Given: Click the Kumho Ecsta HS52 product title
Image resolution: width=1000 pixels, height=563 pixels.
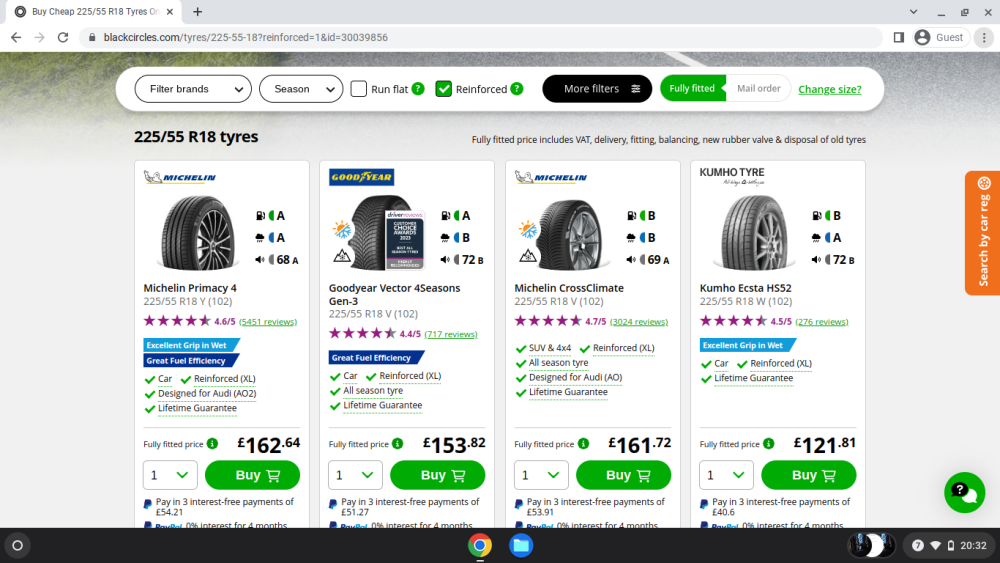Looking at the screenshot, I should tap(746, 288).
